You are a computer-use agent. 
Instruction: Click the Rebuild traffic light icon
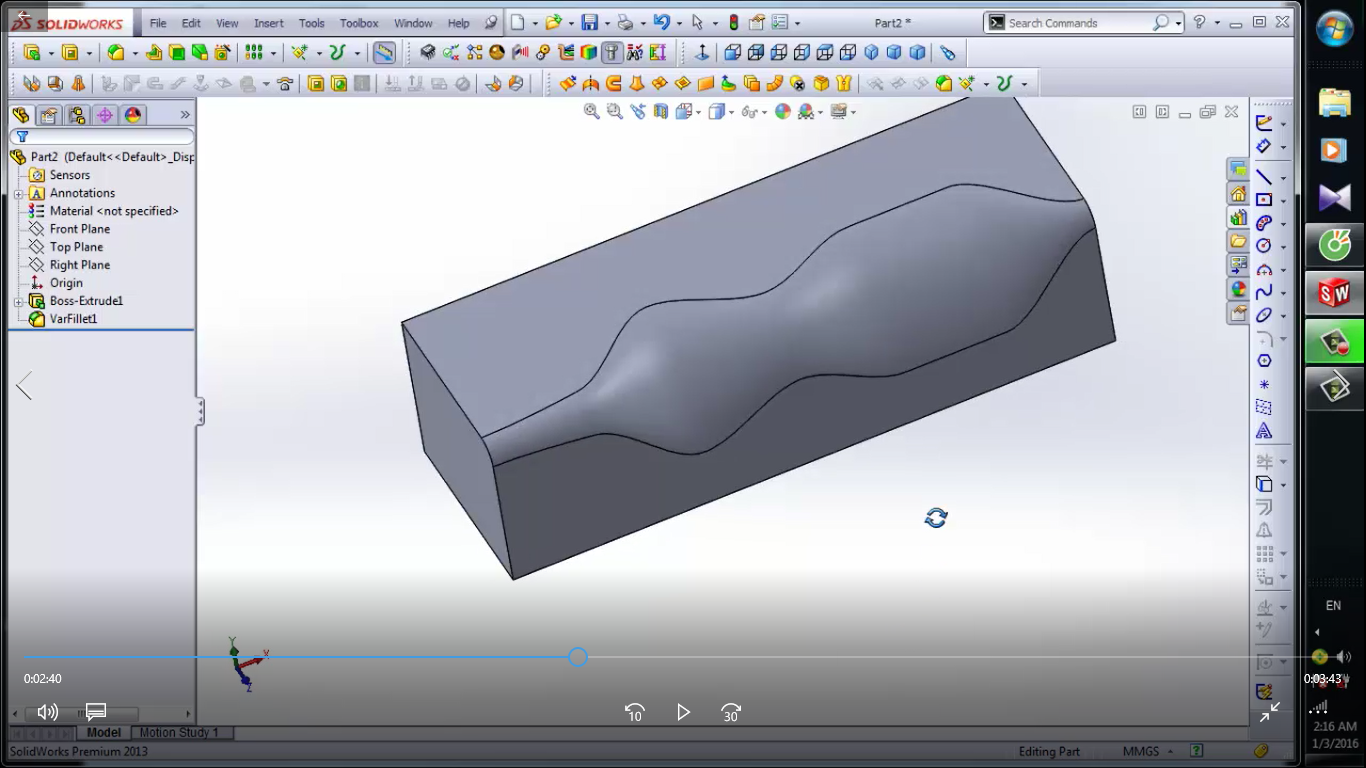tap(734, 22)
